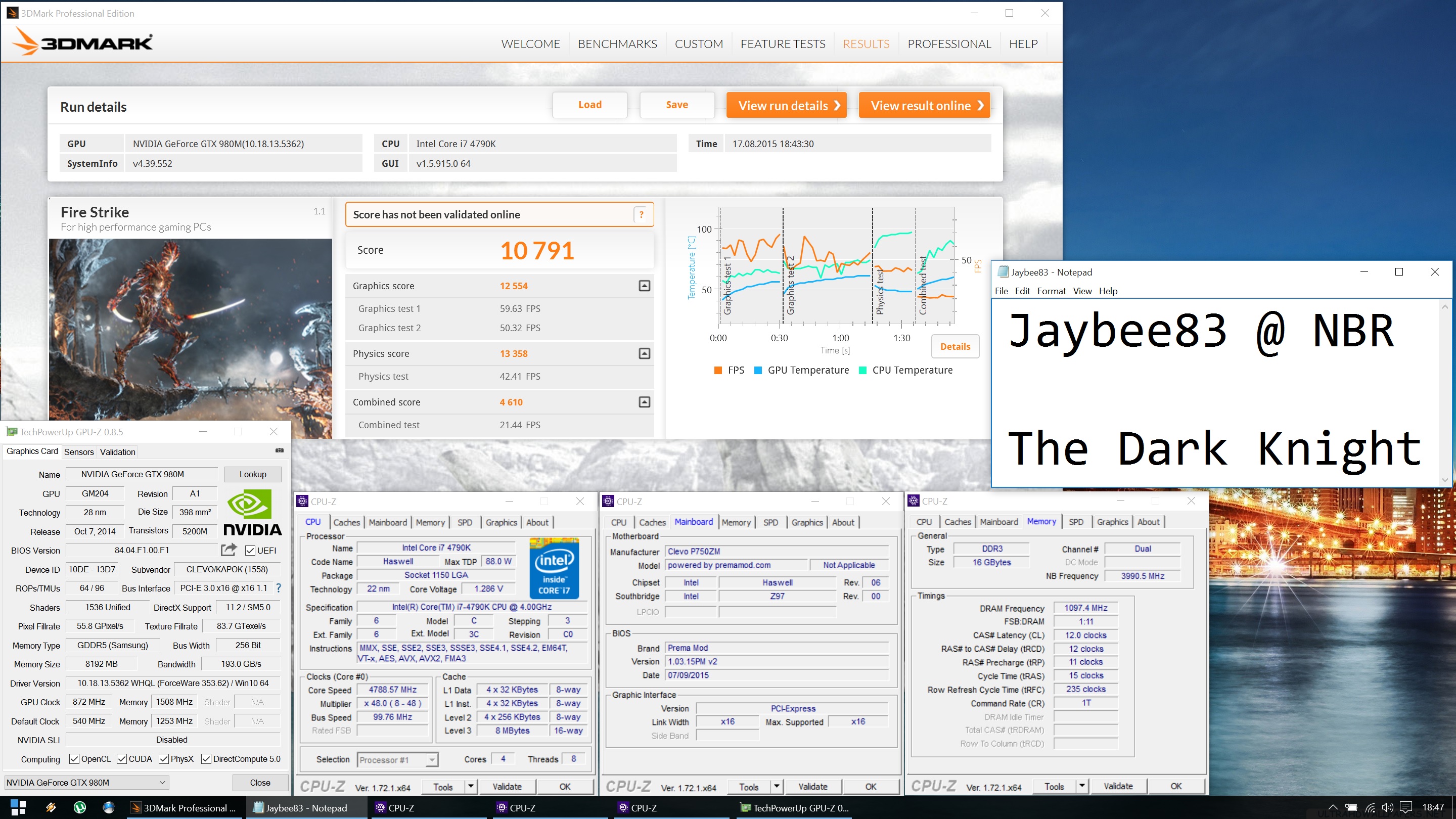The width and height of the screenshot is (1456, 819).
Task: Toggle the PhysX checkbox
Action: pyautogui.click(x=164, y=759)
